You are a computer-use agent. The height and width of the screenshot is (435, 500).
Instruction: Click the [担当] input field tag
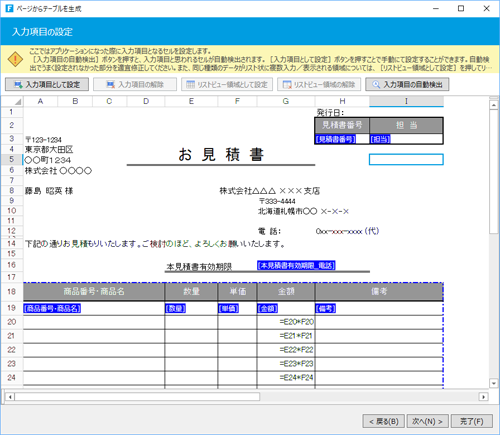380,139
